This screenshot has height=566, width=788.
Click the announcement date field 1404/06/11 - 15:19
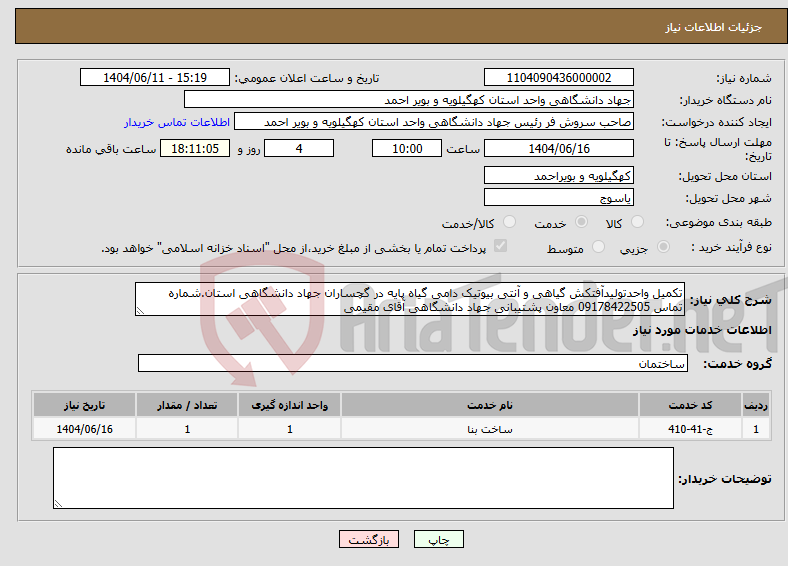[155, 77]
